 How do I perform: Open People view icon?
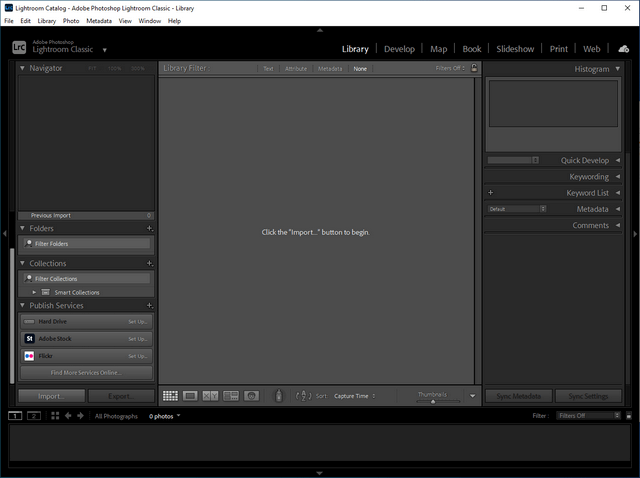251,396
